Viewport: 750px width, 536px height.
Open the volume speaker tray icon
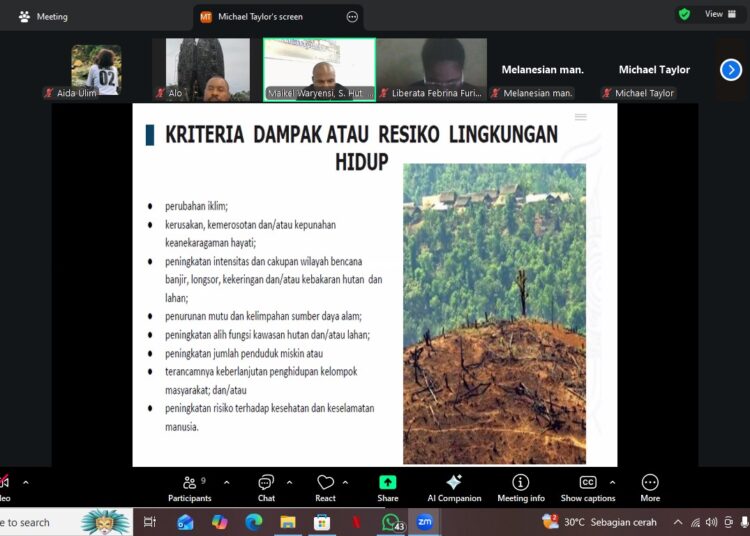[711, 522]
